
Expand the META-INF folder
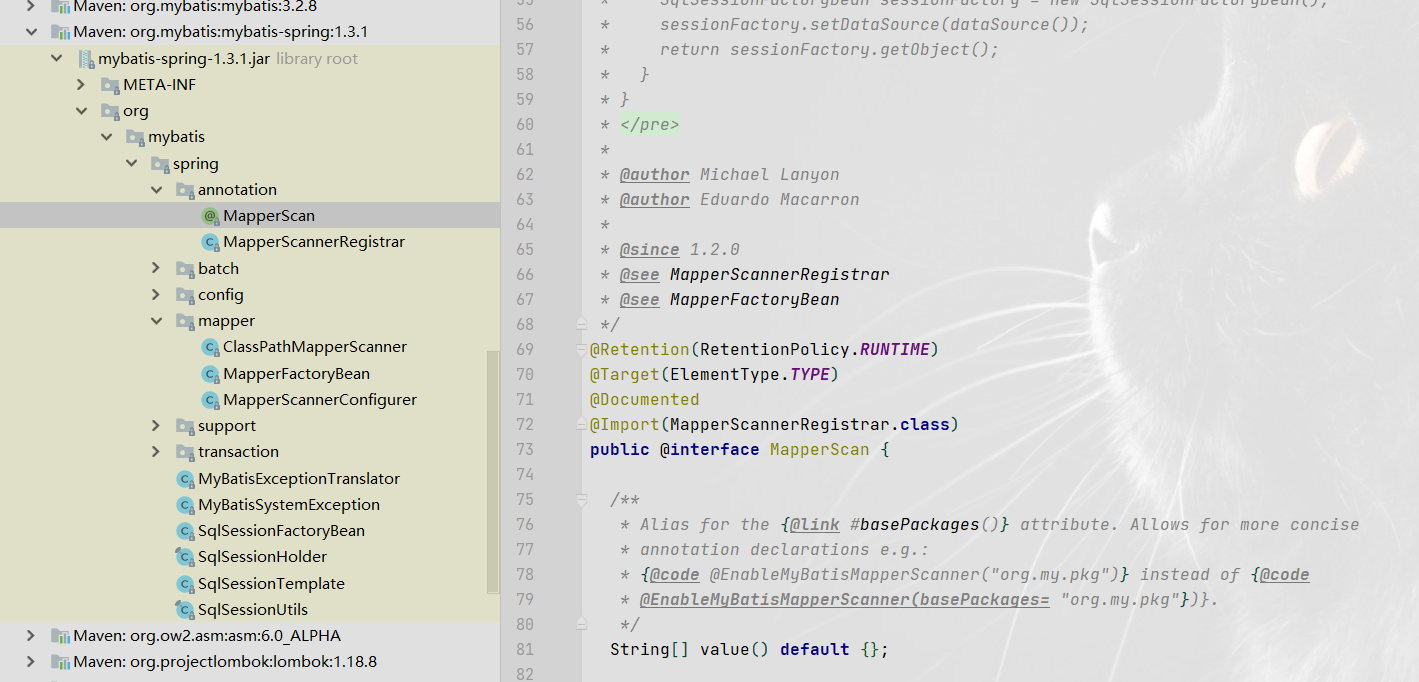(x=81, y=85)
